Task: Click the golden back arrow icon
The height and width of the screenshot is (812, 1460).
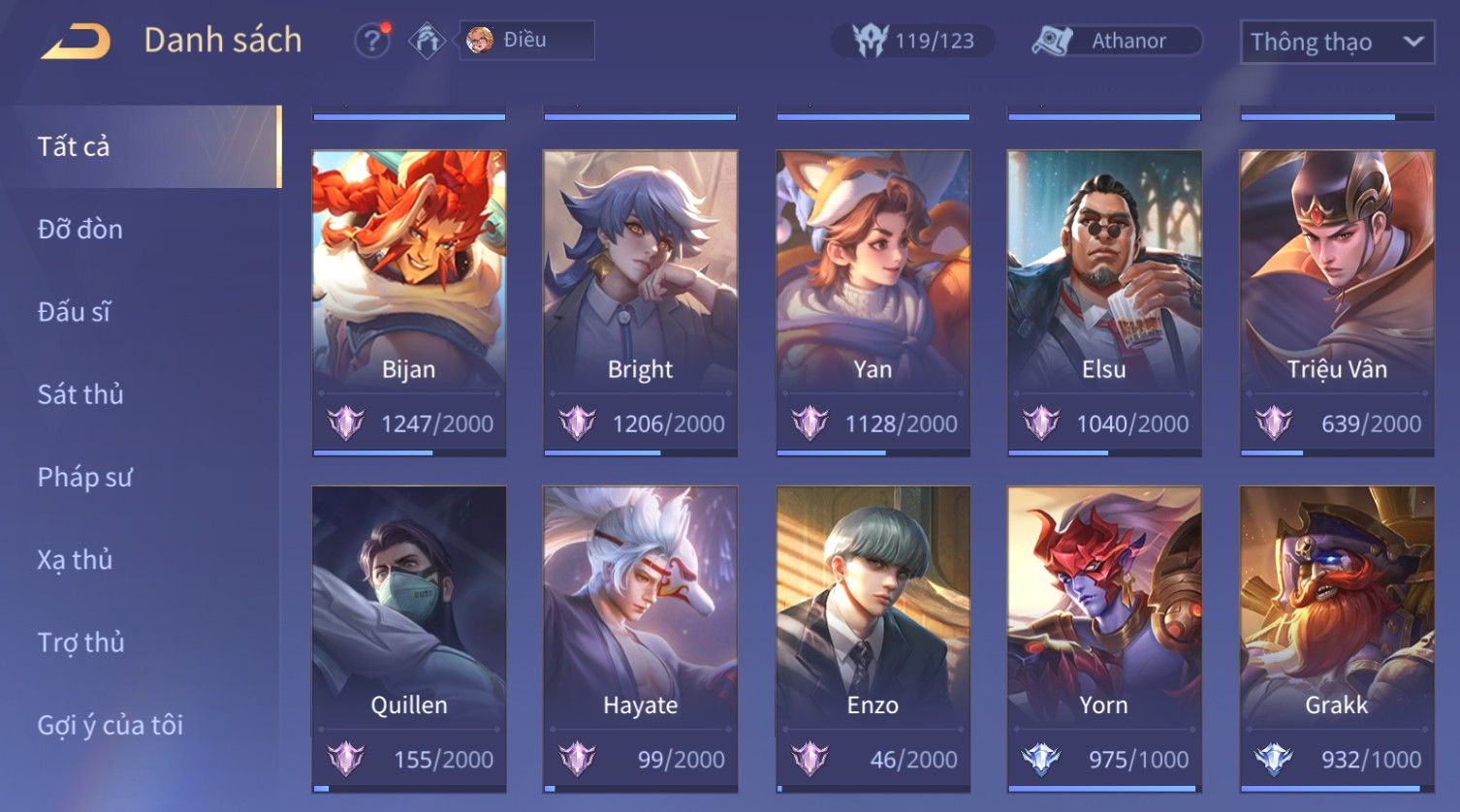Action: pyautogui.click(x=76, y=41)
